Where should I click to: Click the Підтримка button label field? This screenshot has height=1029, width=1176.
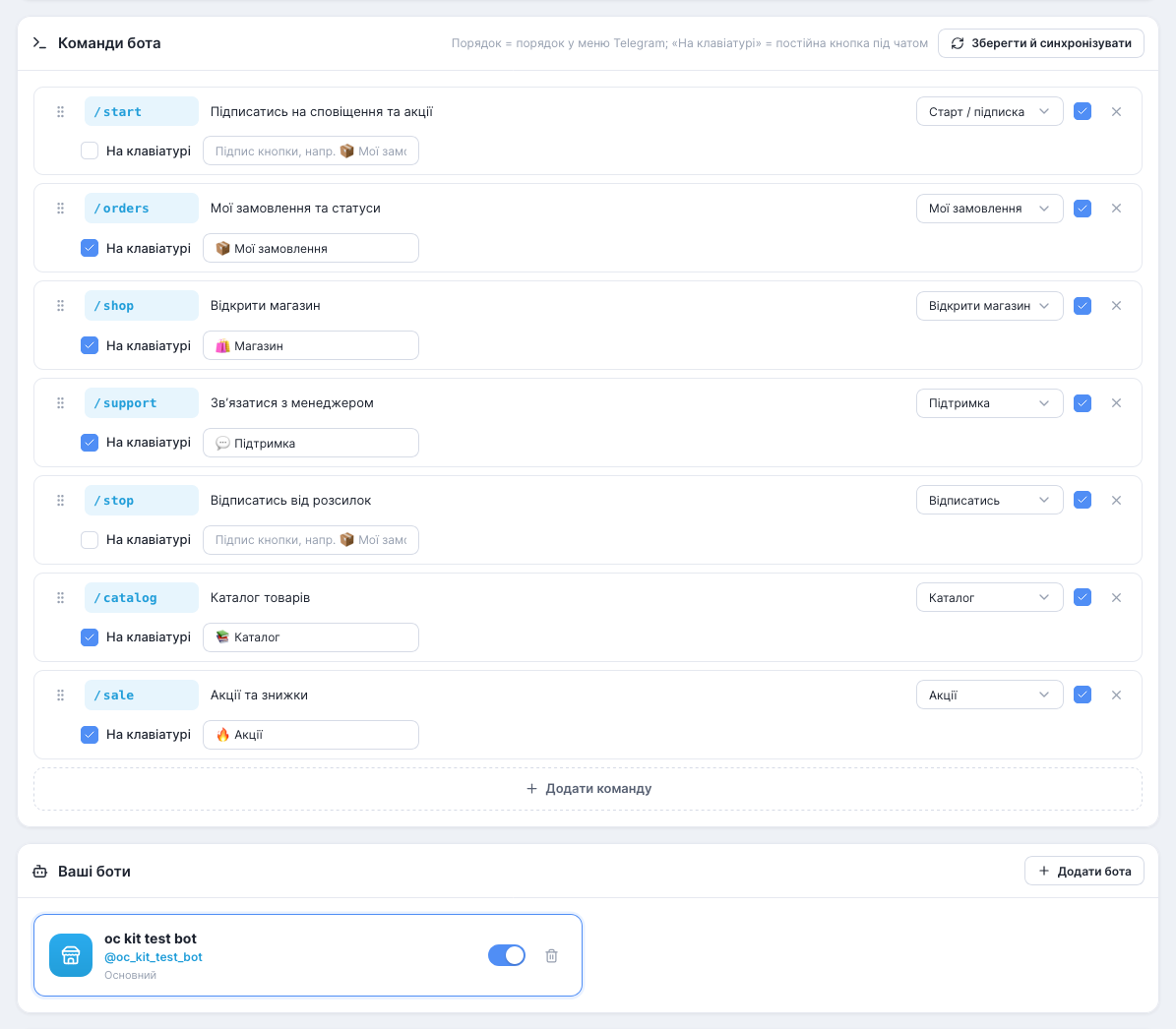[x=311, y=443]
